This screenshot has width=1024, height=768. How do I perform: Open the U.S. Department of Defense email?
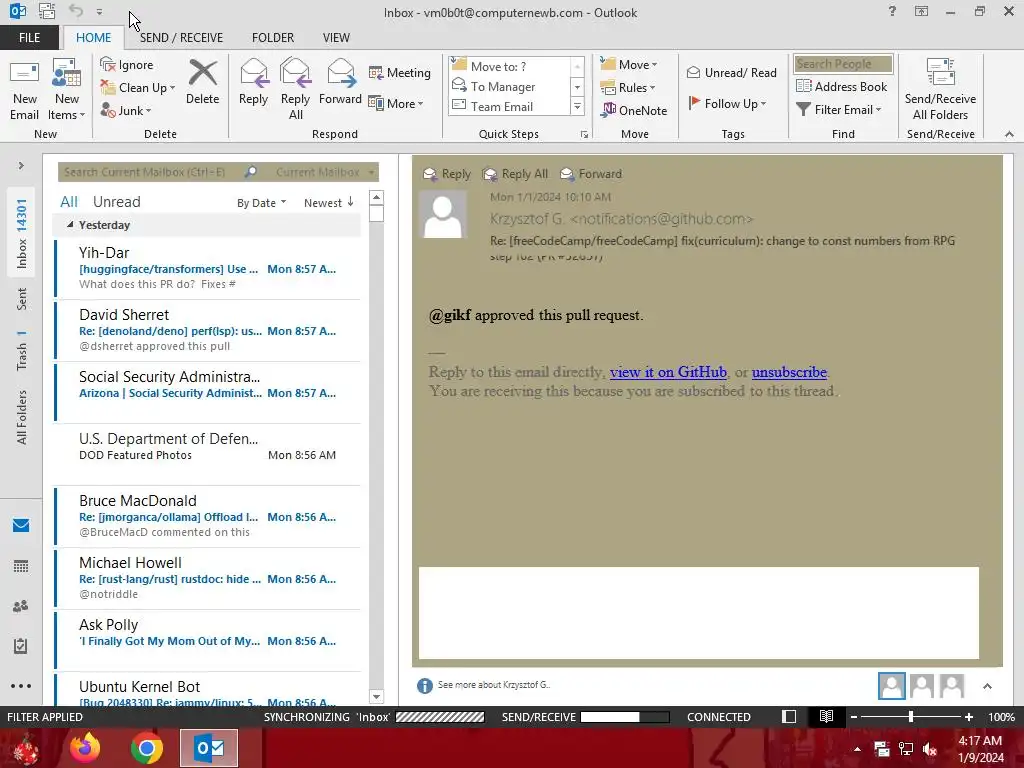pyautogui.click(x=208, y=455)
